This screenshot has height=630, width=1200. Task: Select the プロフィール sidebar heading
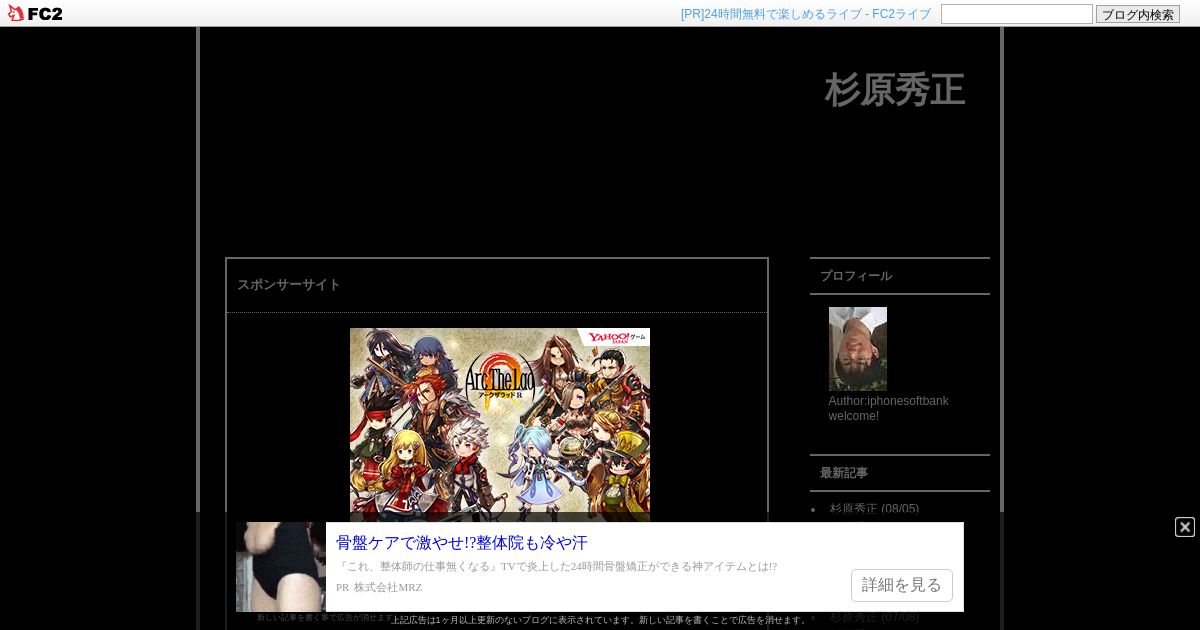click(856, 276)
